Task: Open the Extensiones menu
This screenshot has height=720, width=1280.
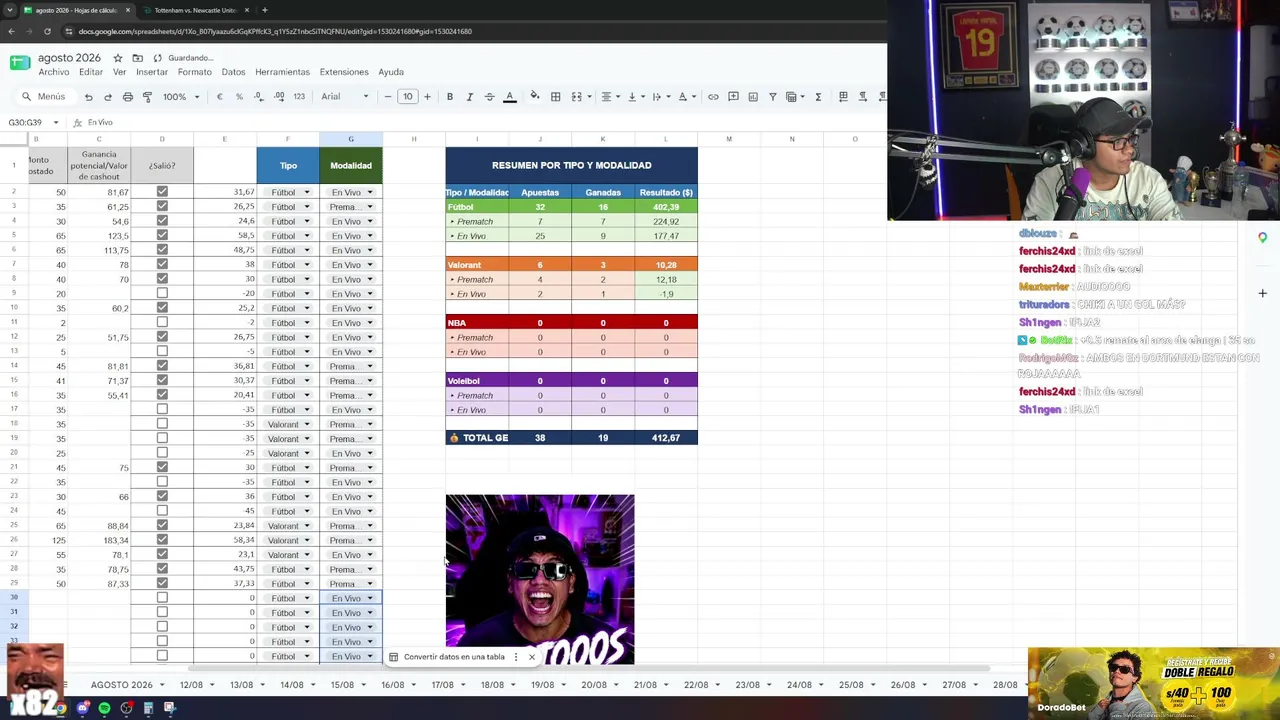Action: 344,72
